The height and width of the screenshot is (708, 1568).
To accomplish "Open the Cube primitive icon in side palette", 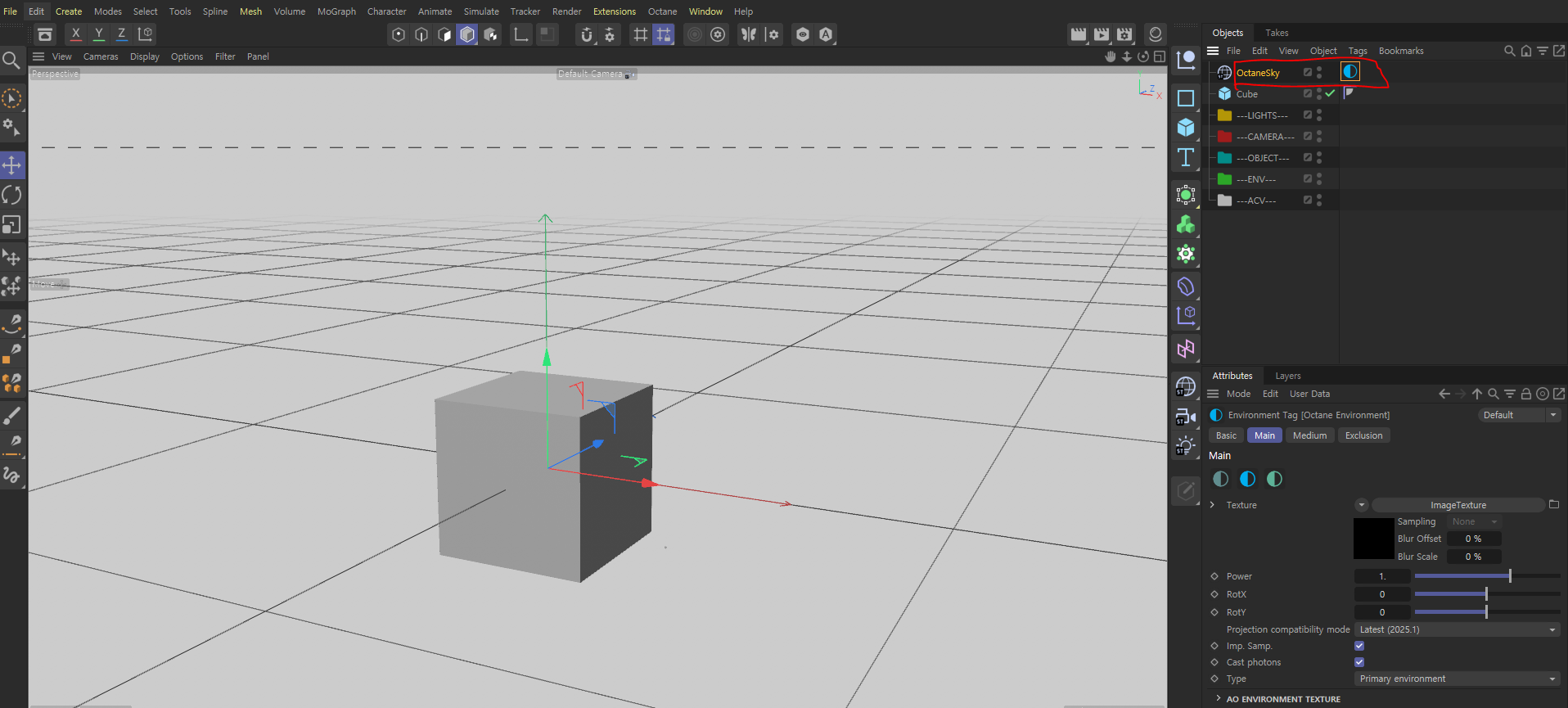I will (x=1186, y=128).
